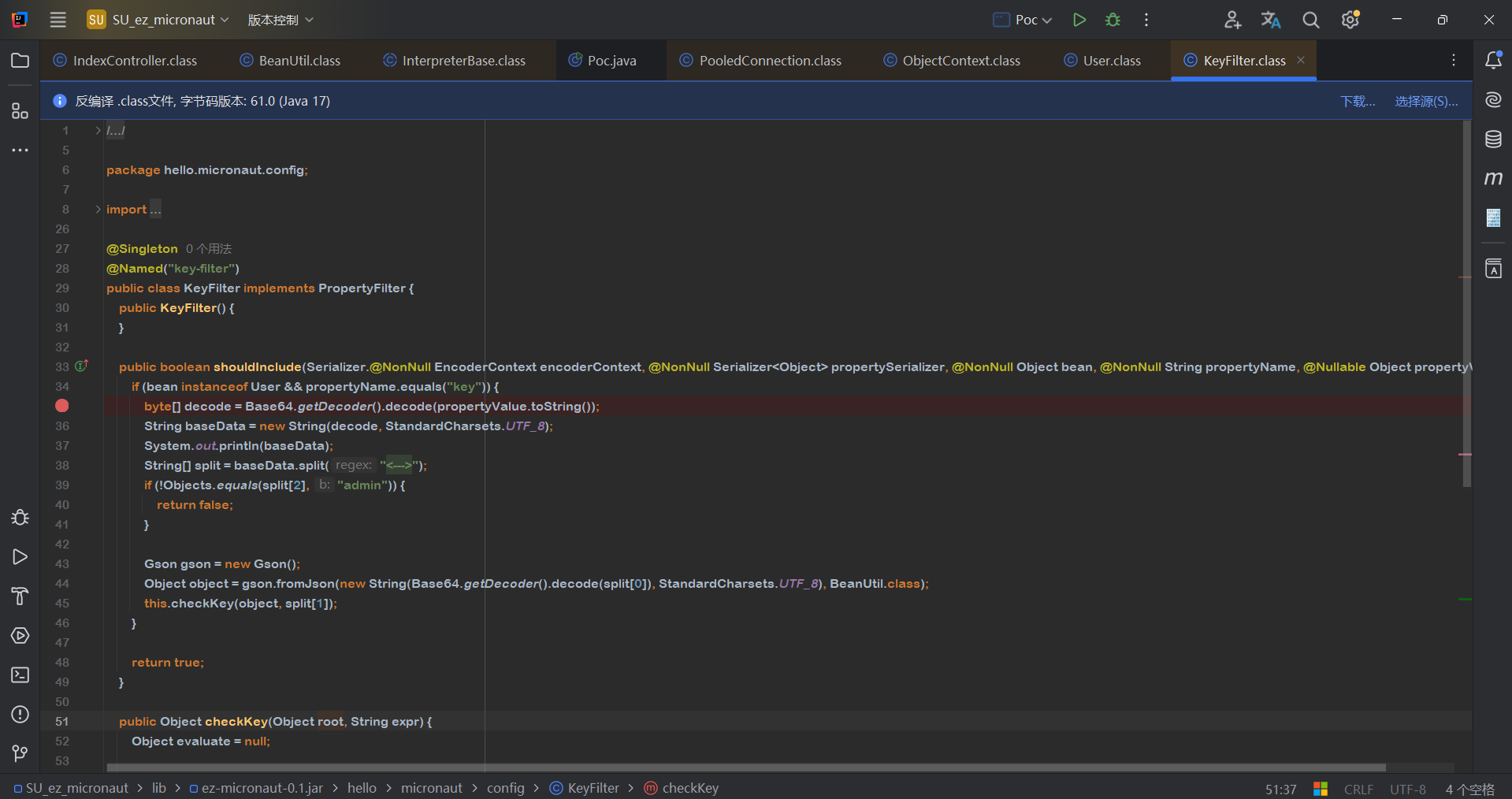
Task: Open Search Everywhere magnifier
Action: tap(1311, 20)
